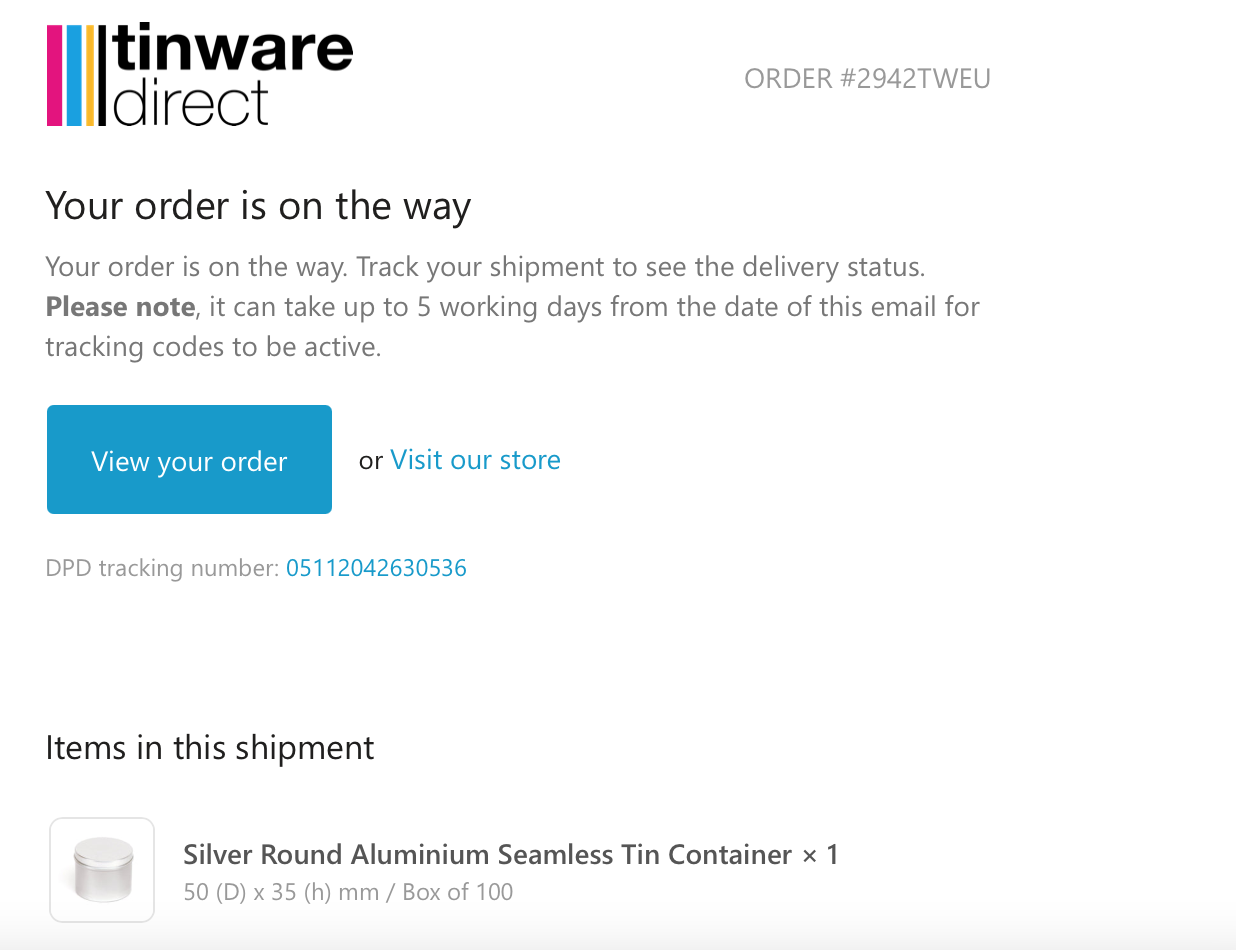Click the "DPD tracking number:" label
Screen dimensions: 1236x950
pyautogui.click(x=162, y=569)
